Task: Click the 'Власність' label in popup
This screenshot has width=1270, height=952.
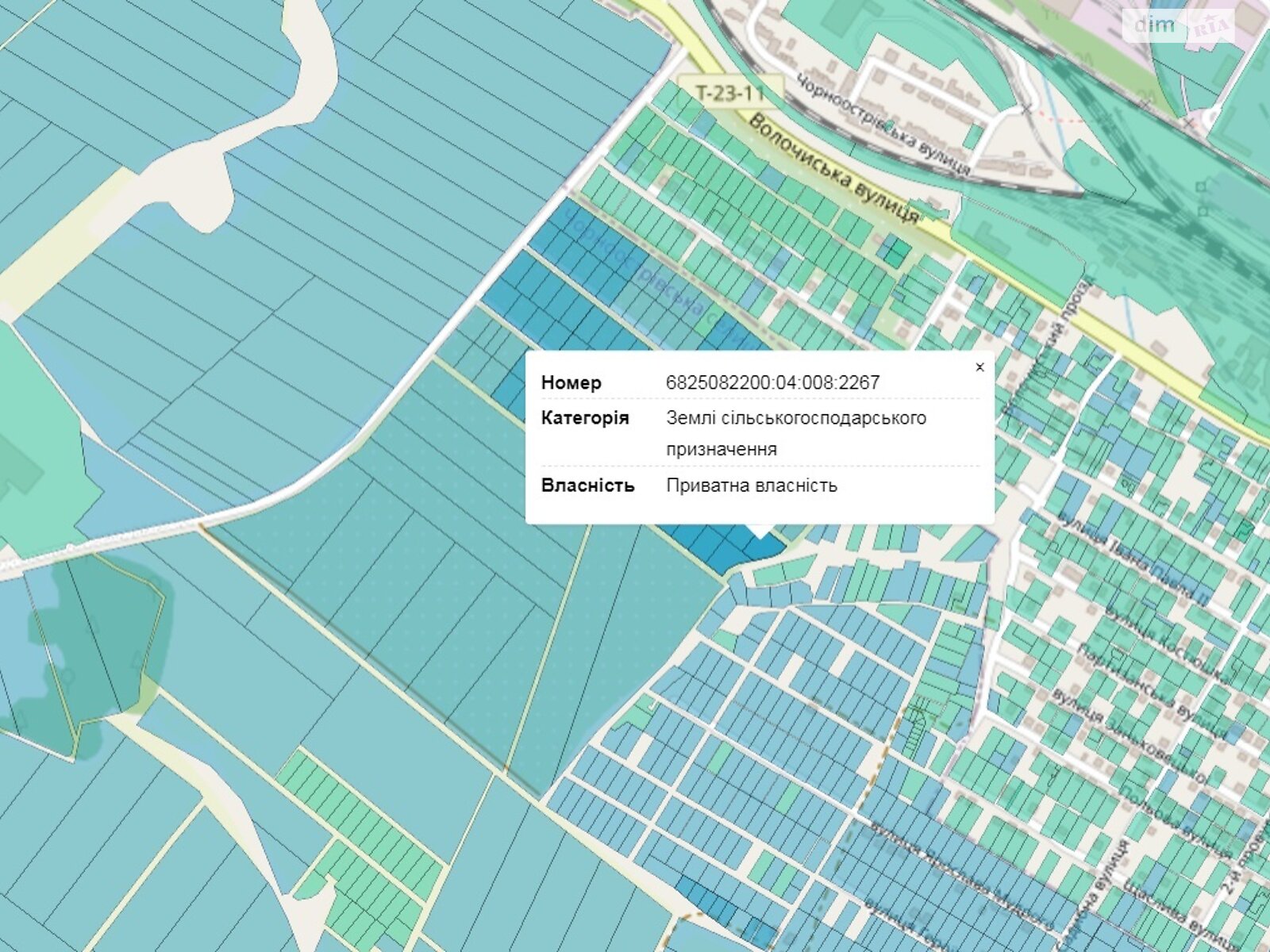Action: (587, 486)
